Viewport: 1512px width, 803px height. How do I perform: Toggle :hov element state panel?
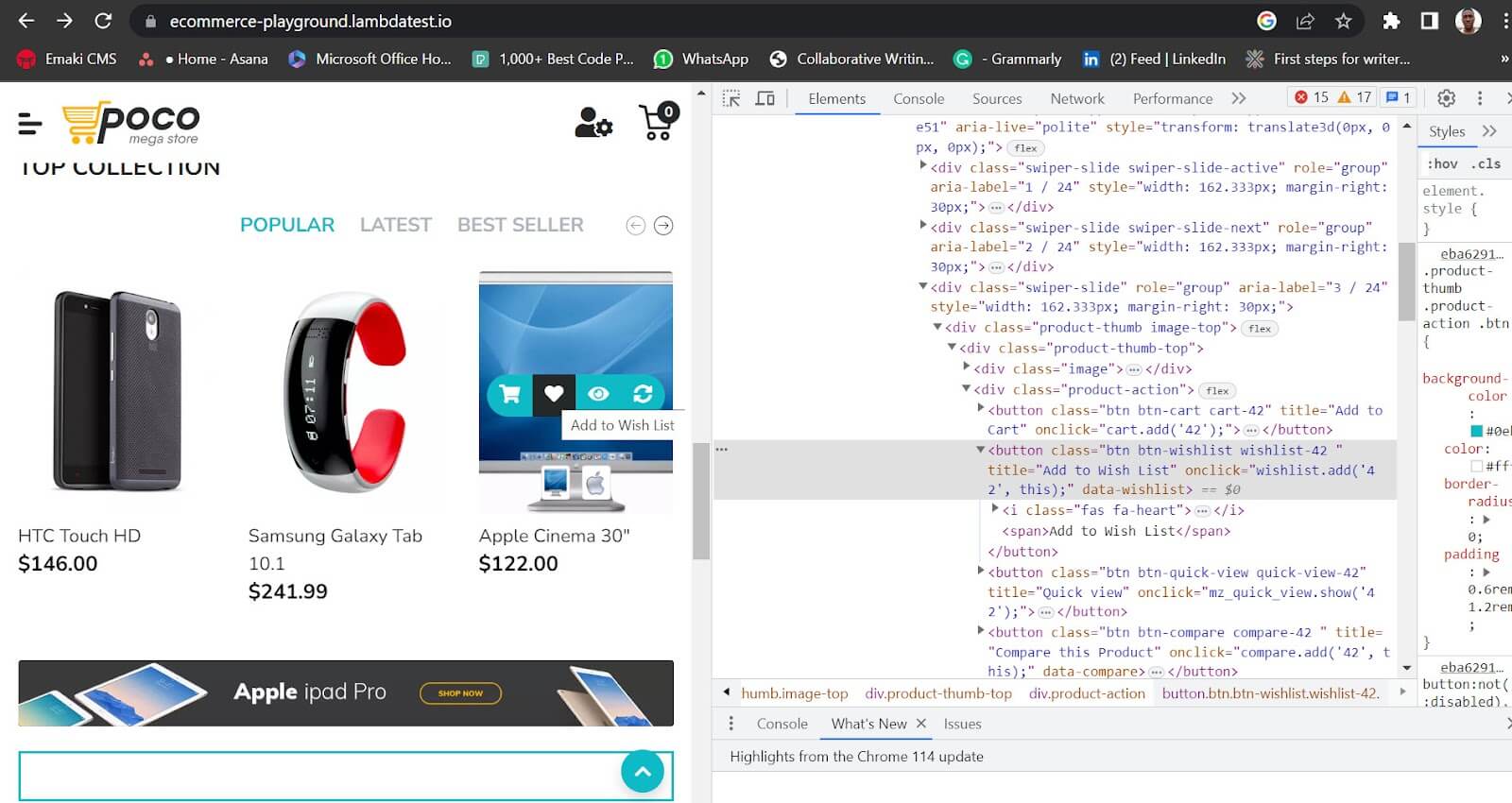tap(1442, 163)
